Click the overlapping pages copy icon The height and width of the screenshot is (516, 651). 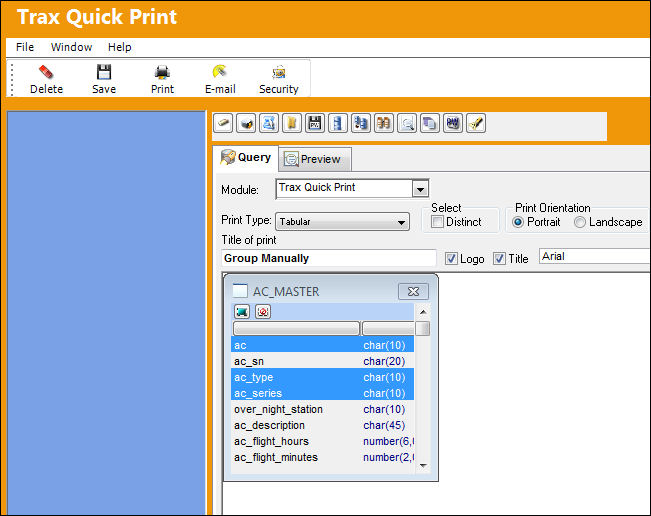(x=430, y=123)
